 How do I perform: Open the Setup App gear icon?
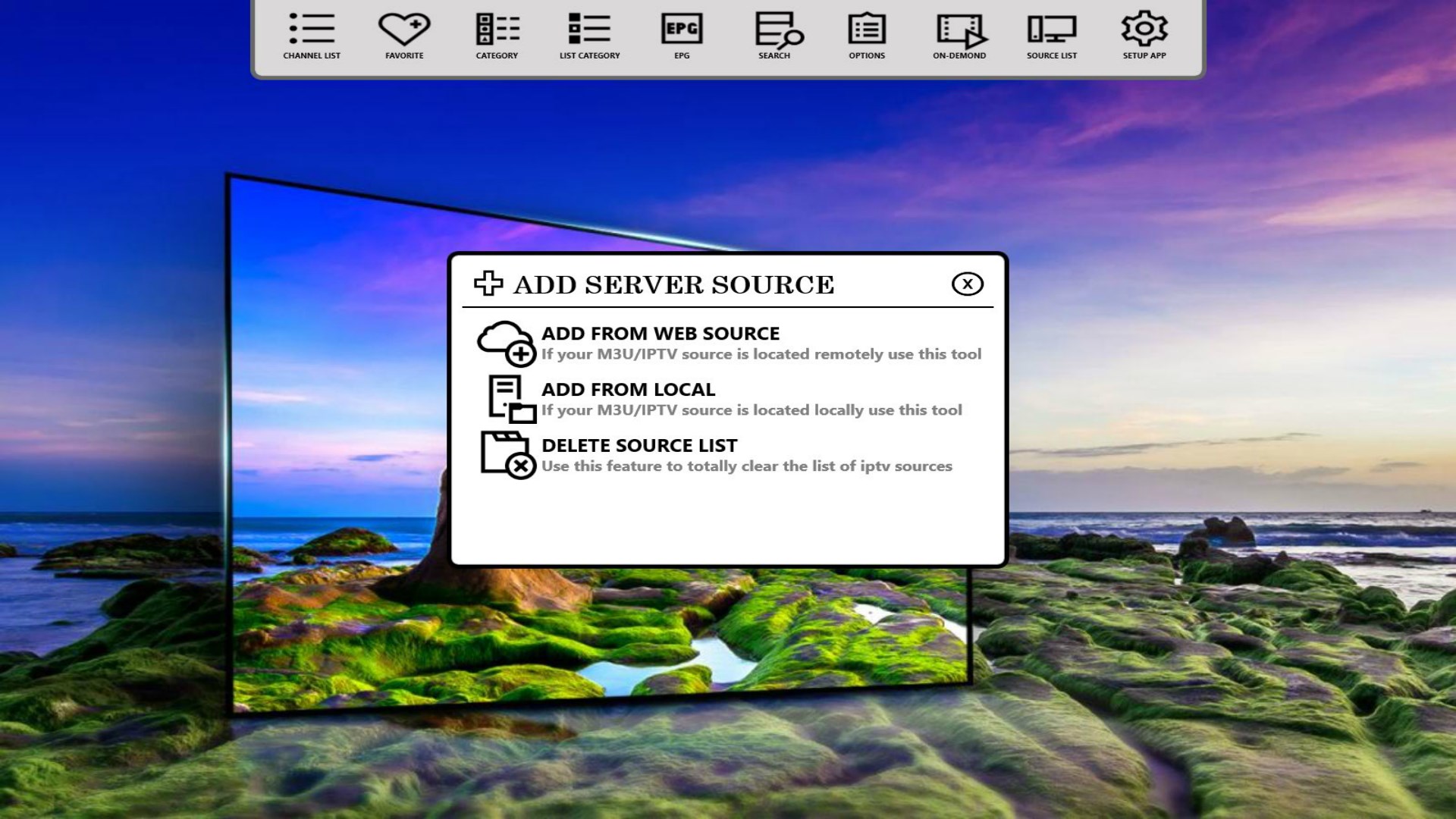coord(1144,30)
